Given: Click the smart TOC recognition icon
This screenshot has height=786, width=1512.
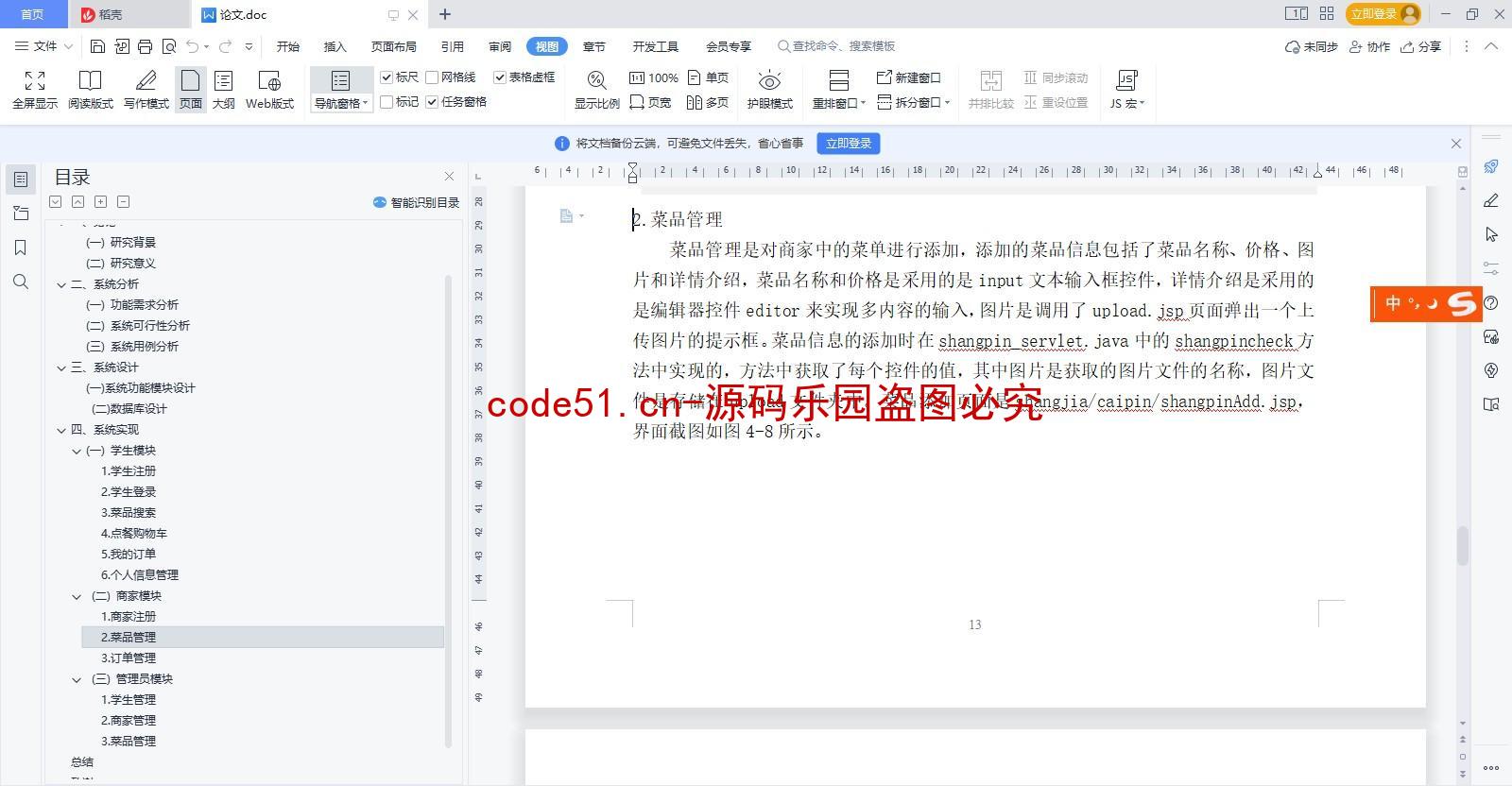Looking at the screenshot, I should (x=380, y=202).
